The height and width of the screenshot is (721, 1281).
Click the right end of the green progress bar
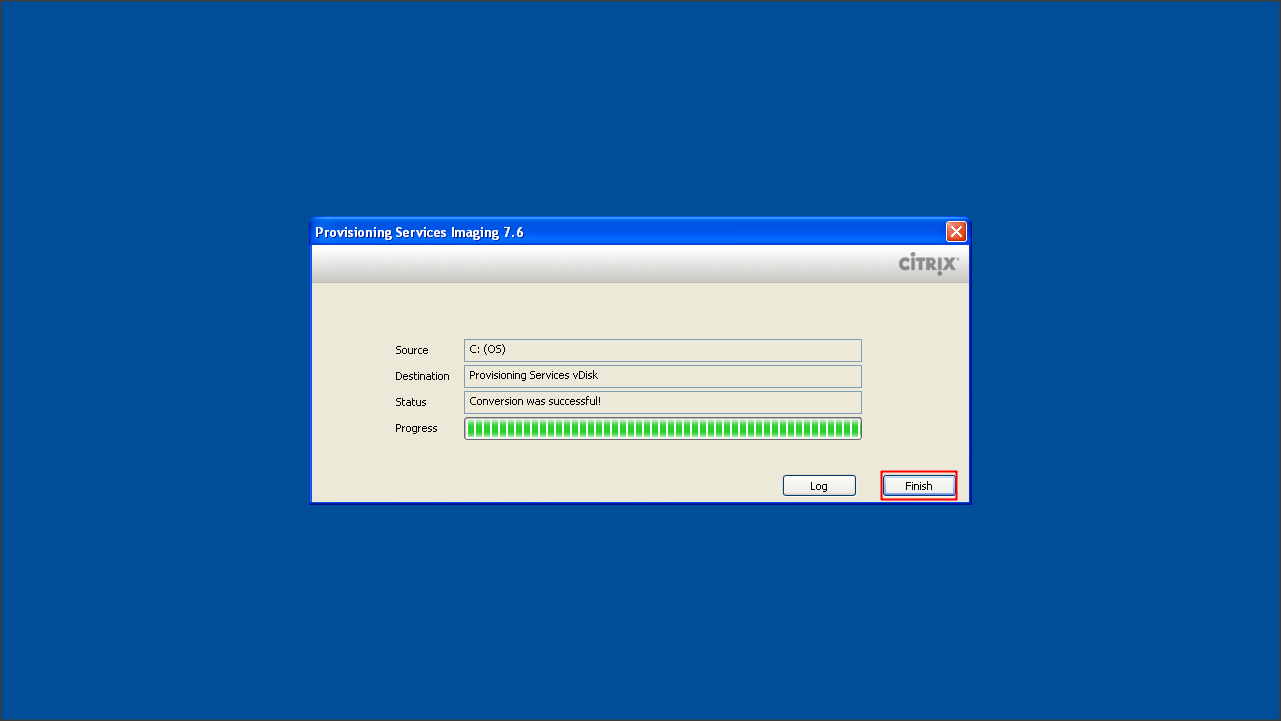pyautogui.click(x=853, y=429)
